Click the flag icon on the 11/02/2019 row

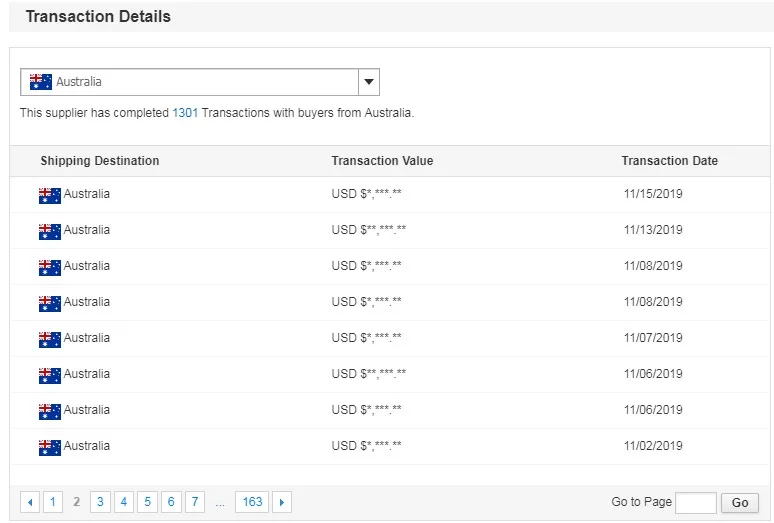click(x=49, y=447)
